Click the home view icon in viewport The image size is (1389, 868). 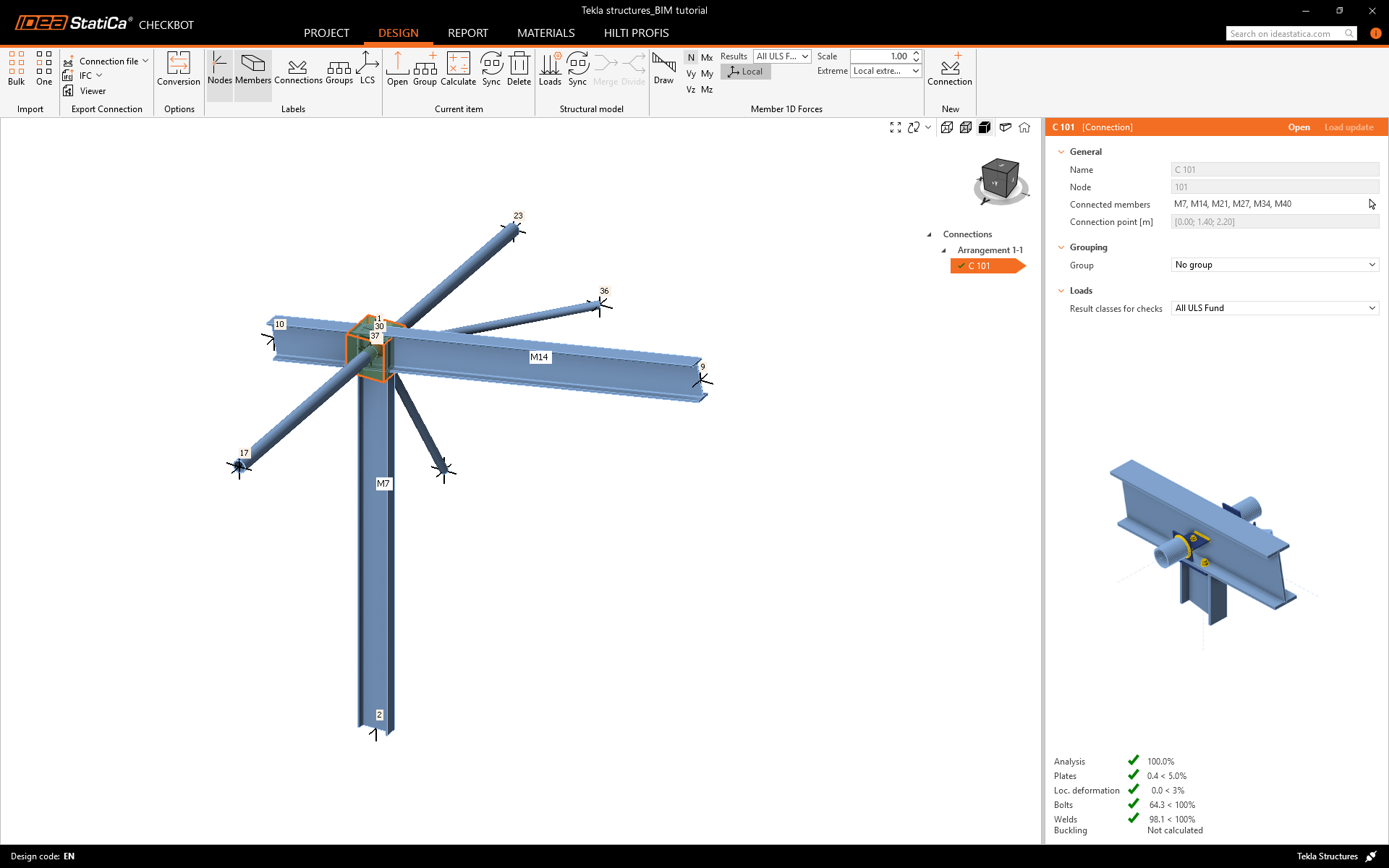pyautogui.click(x=1024, y=127)
